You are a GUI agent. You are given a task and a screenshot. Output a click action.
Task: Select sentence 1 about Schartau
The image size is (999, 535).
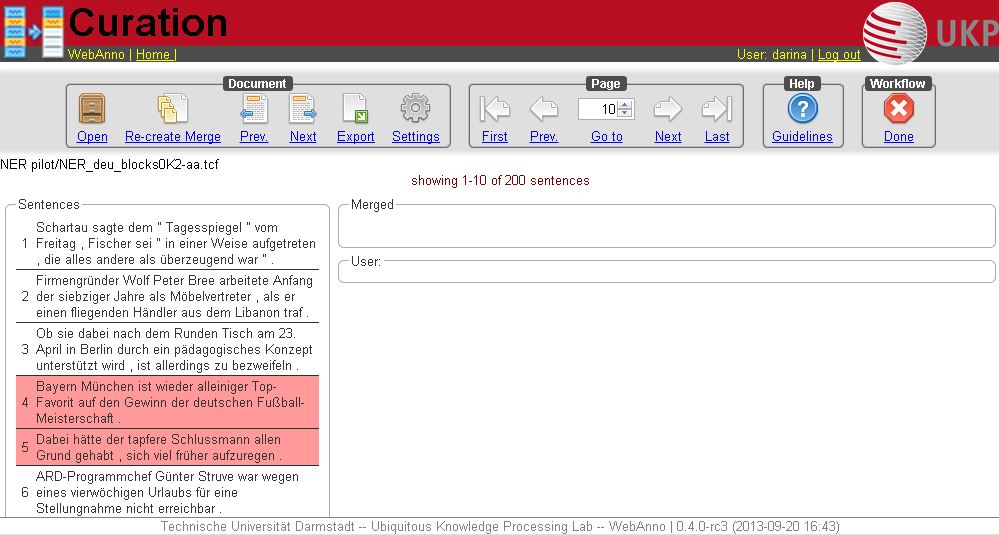click(x=167, y=243)
